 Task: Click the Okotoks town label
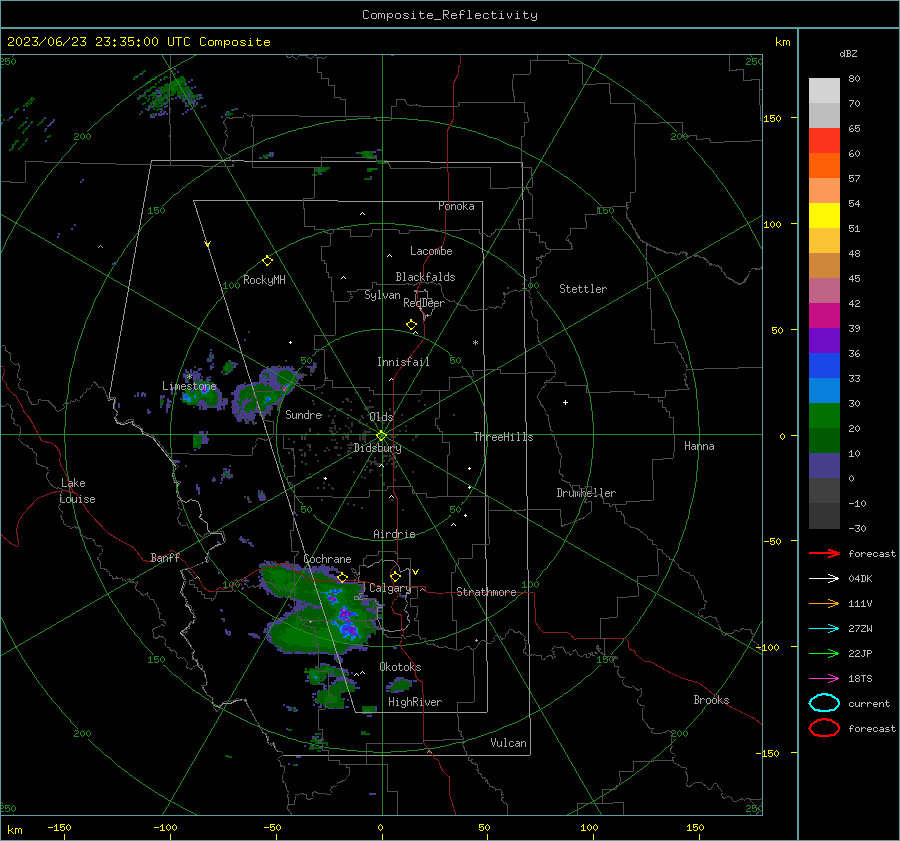[x=400, y=667]
